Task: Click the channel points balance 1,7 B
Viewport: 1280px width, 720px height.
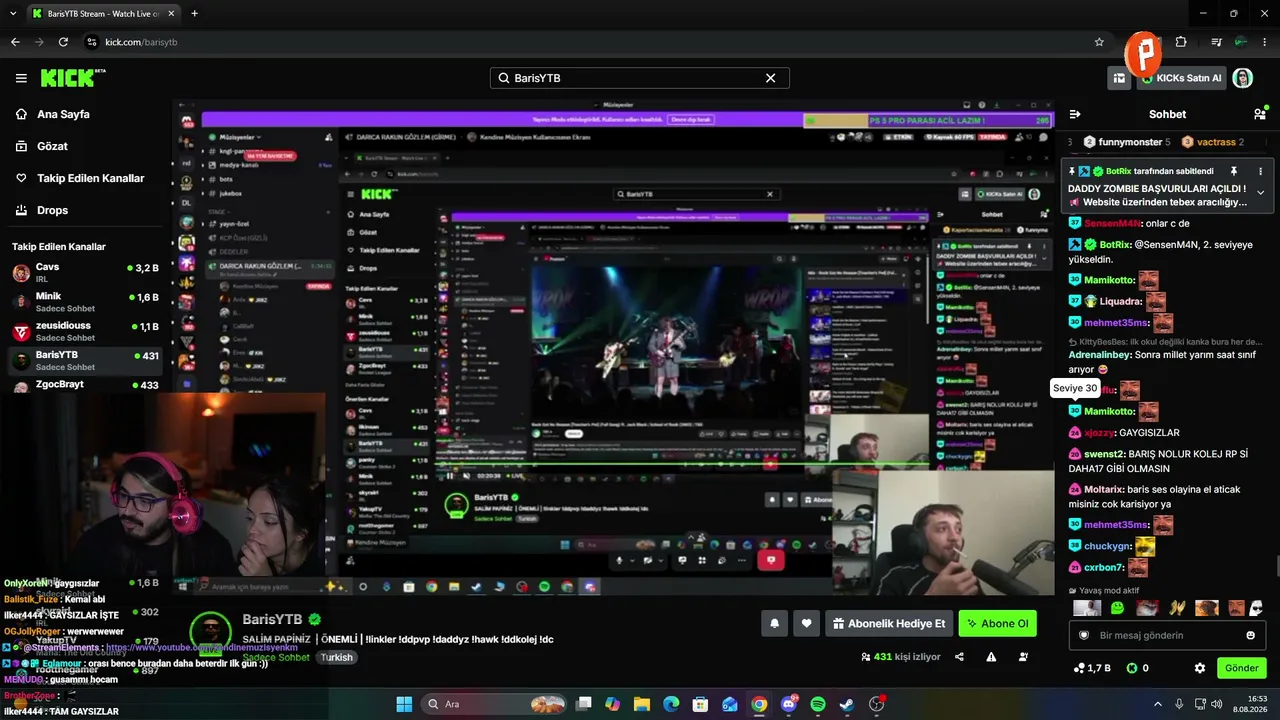Action: tap(1092, 668)
